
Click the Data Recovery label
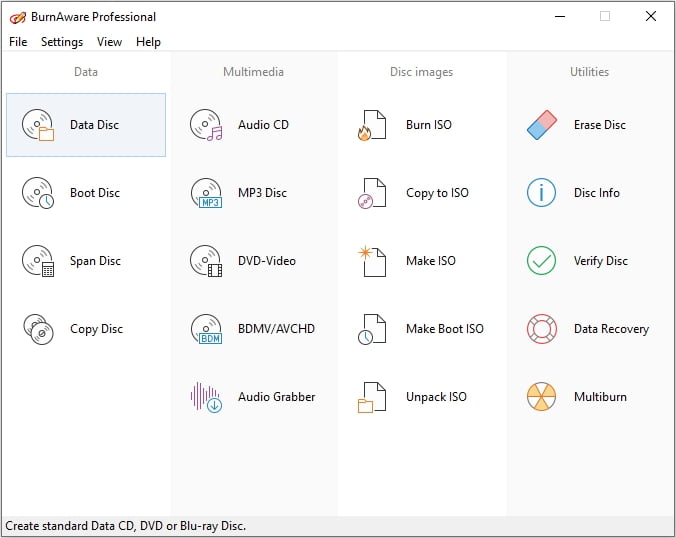point(611,329)
